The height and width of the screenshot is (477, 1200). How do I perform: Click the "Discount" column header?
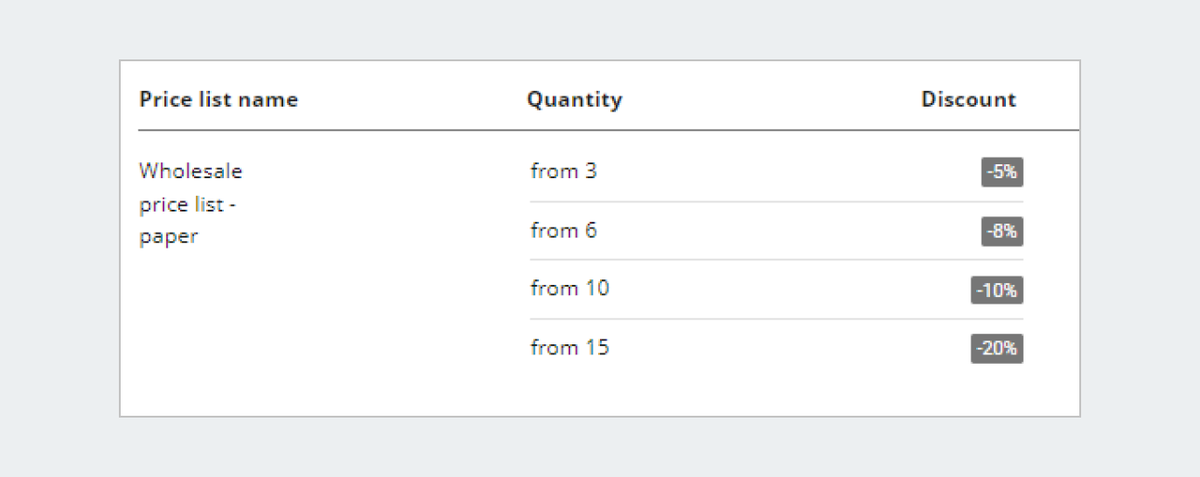pyautogui.click(x=968, y=99)
